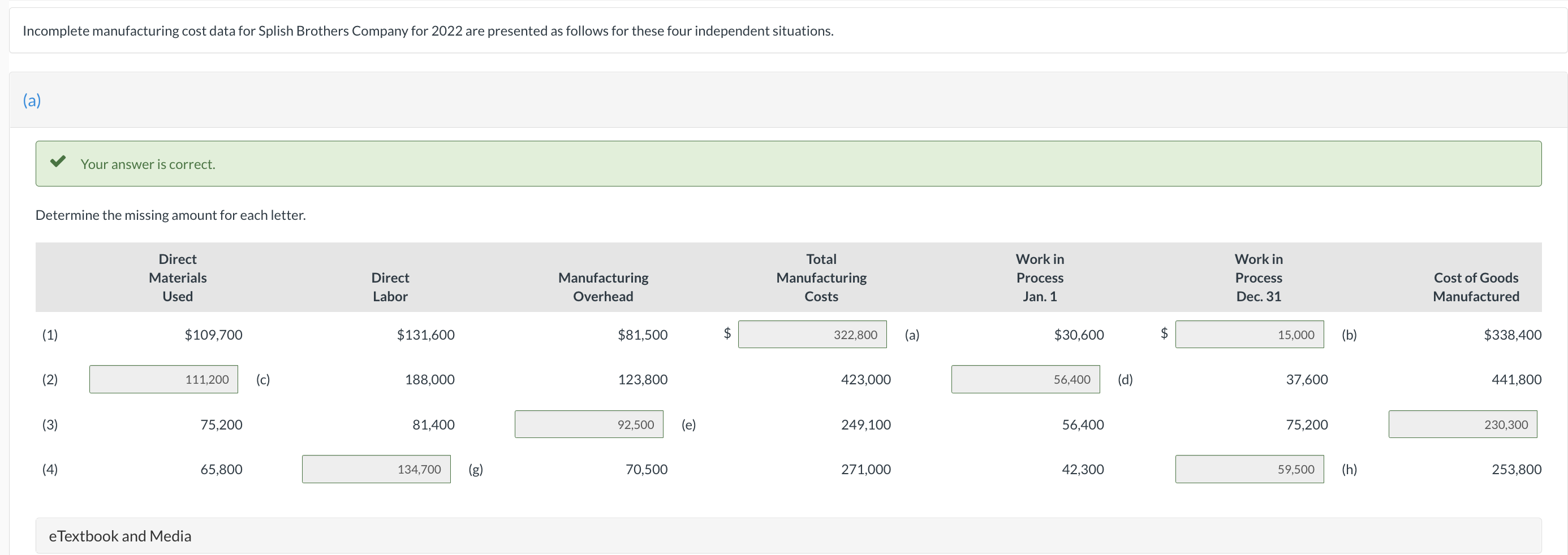Click the Your answer is correct banner

[148, 163]
